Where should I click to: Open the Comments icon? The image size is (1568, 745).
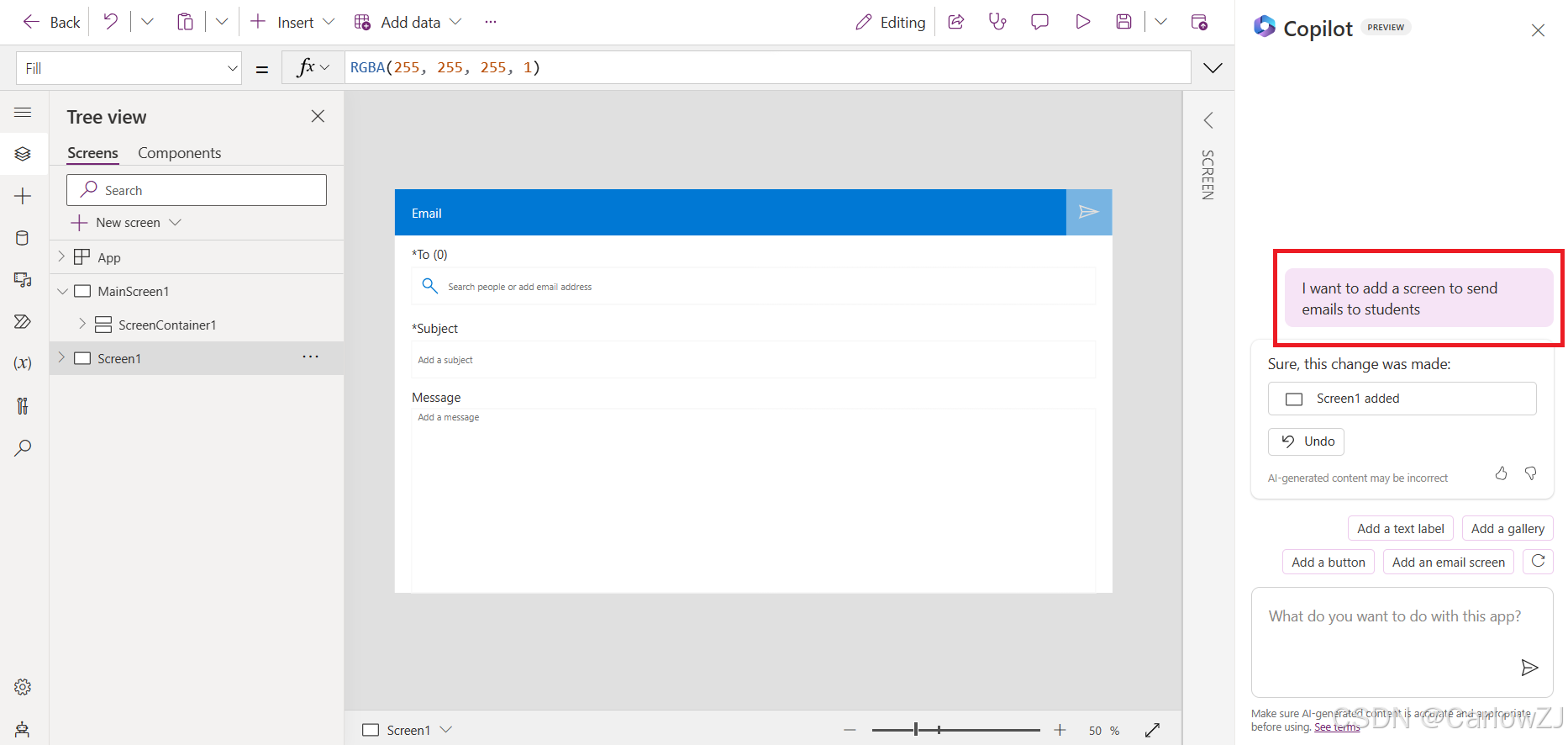click(x=1039, y=22)
